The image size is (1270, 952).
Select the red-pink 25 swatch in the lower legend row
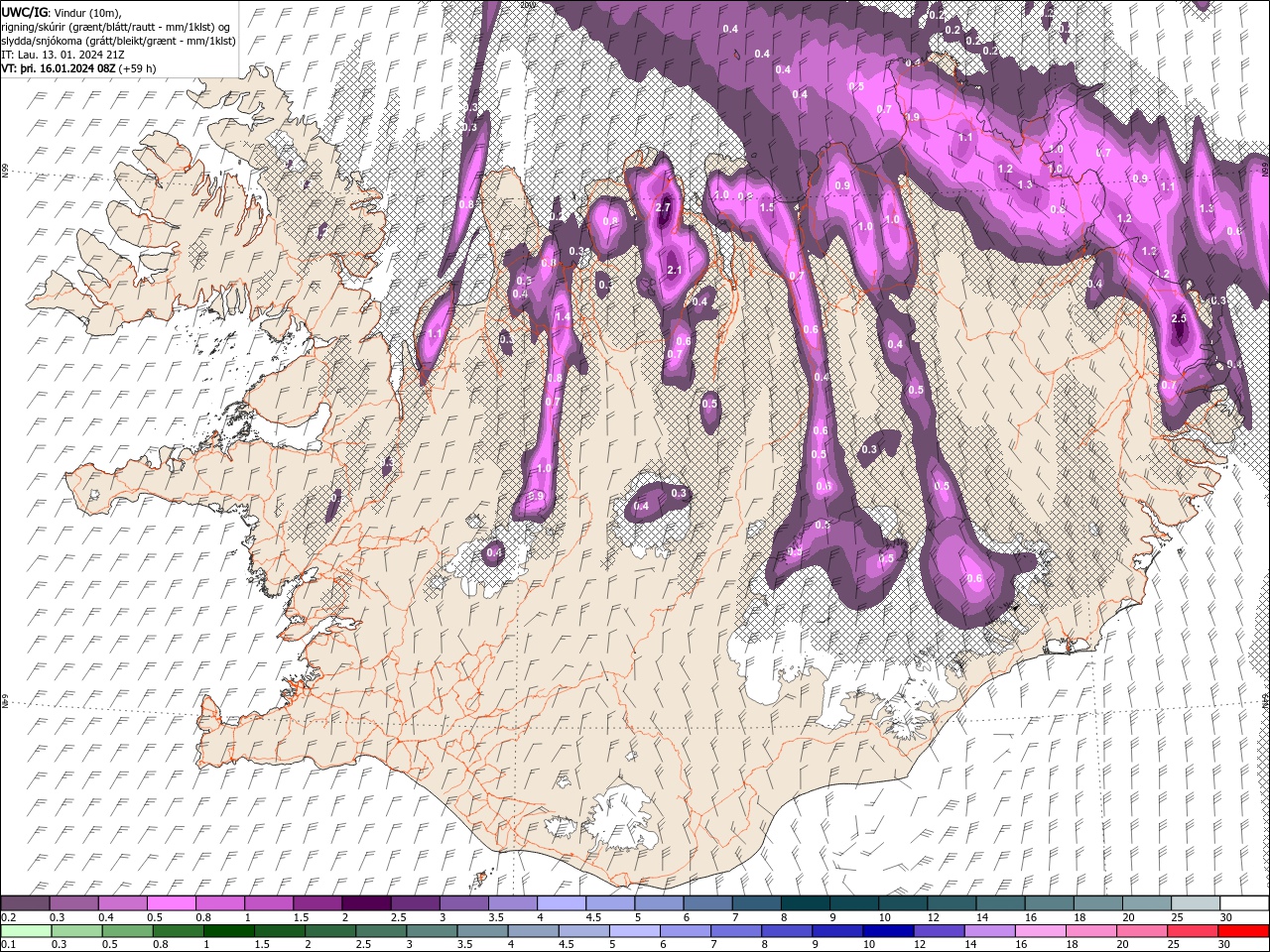[1191, 931]
